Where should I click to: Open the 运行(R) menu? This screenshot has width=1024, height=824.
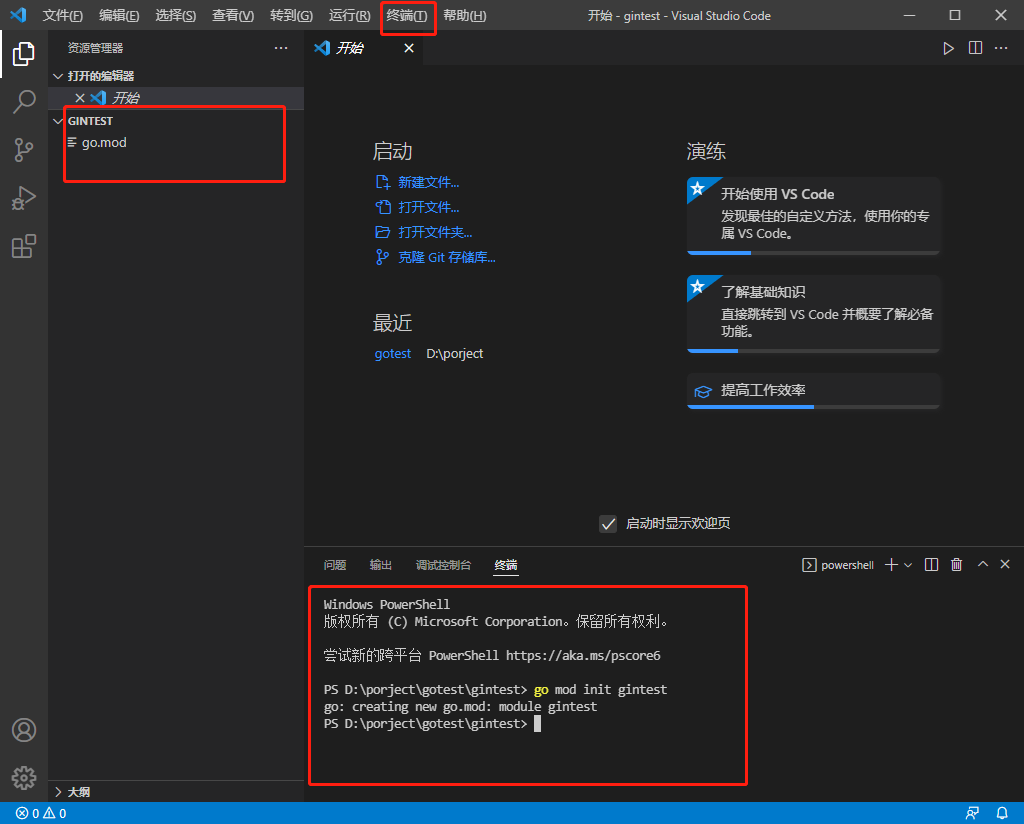349,15
